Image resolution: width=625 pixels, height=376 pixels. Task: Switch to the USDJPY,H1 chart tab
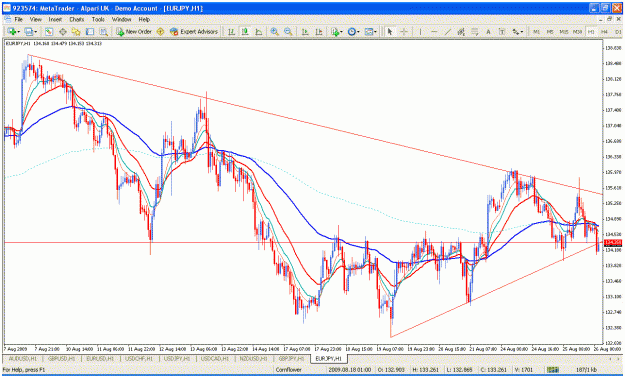(177, 359)
